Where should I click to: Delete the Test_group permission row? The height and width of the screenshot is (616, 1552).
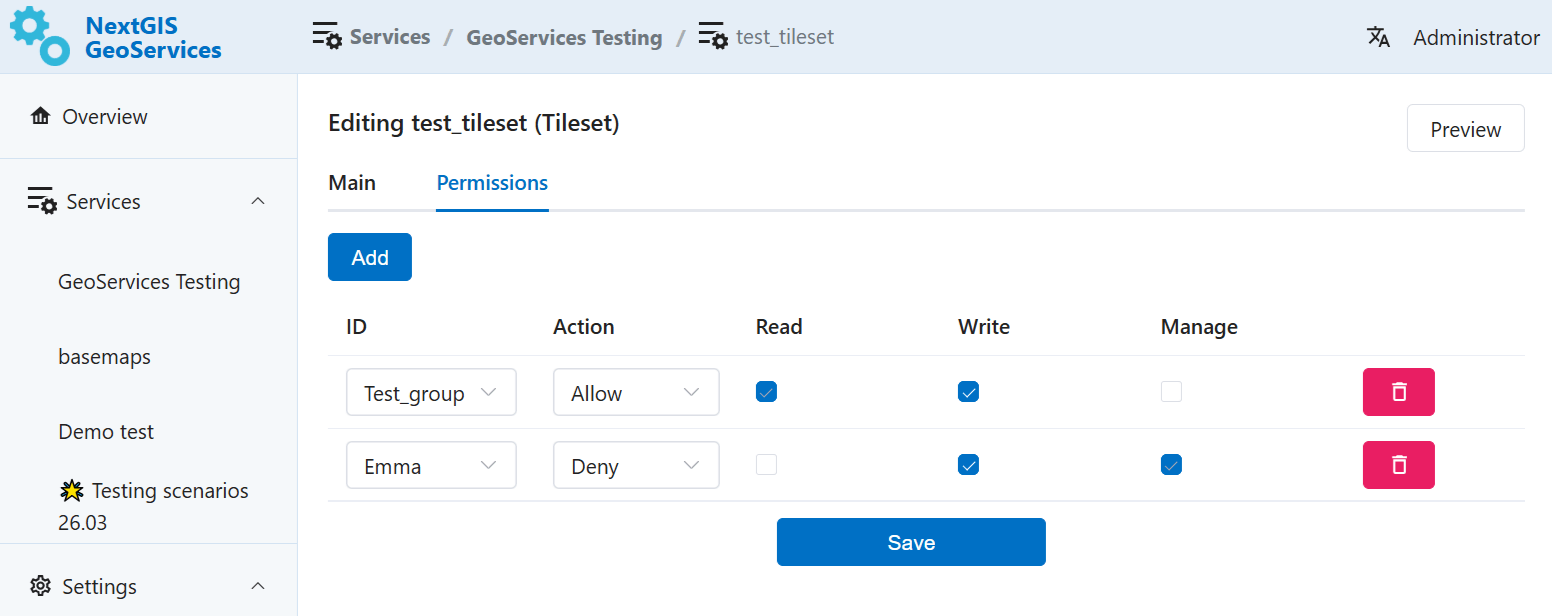[1398, 392]
